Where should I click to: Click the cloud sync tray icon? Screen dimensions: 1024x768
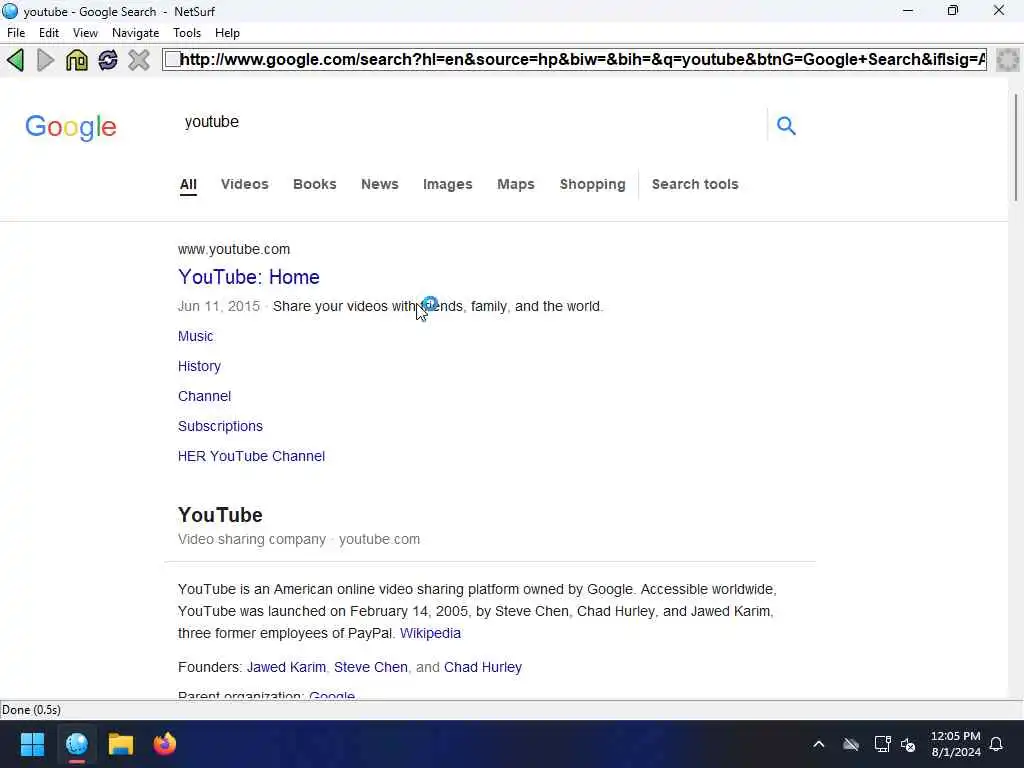(850, 744)
